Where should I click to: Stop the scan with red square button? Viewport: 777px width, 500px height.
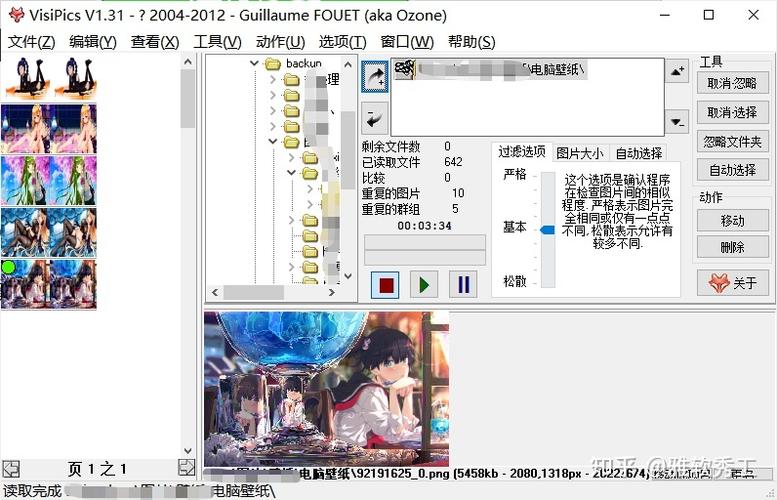point(386,284)
